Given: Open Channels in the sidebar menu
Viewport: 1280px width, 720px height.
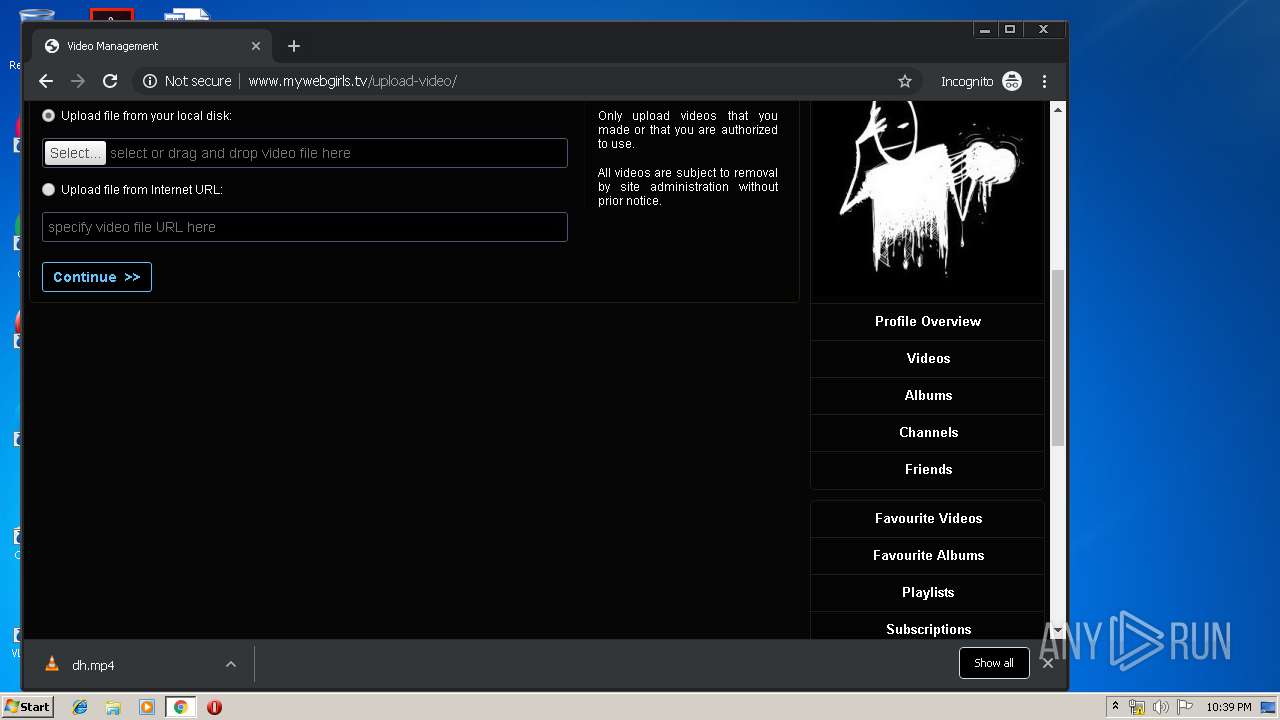Looking at the screenshot, I should pyautogui.click(x=928, y=432).
